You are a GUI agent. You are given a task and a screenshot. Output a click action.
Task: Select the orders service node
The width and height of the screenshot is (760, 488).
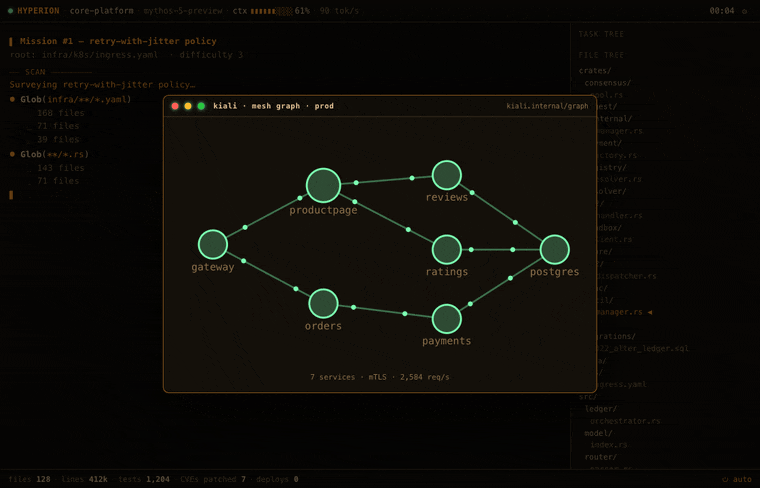point(323,303)
